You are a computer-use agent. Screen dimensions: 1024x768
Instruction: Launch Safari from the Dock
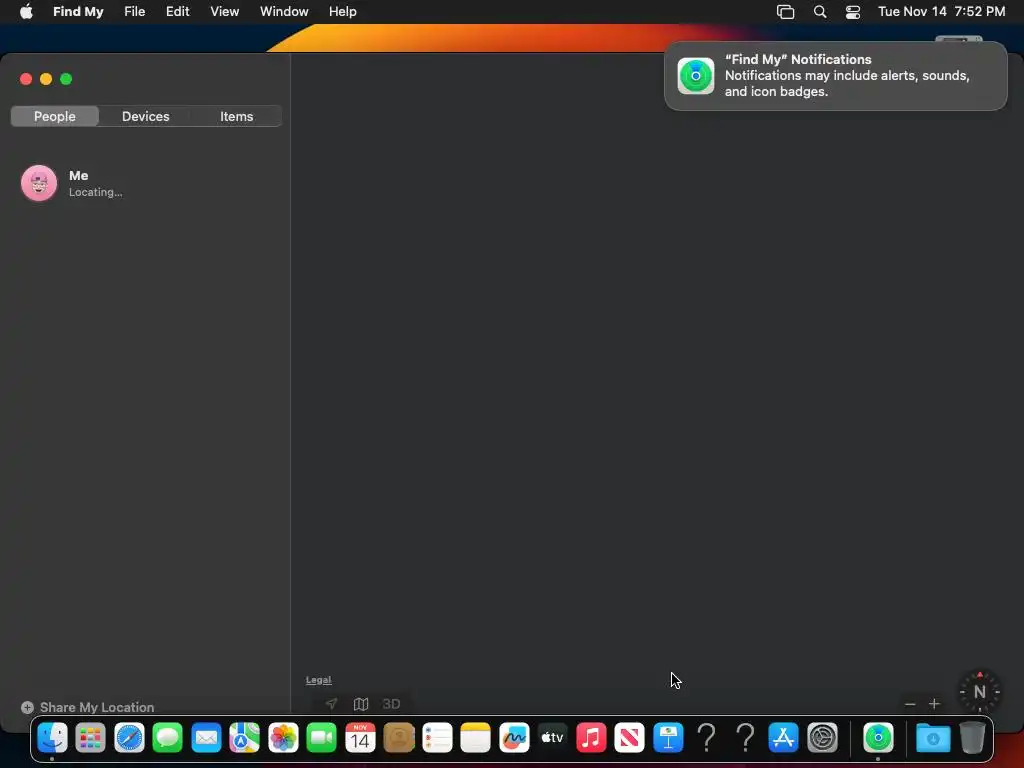tap(129, 738)
